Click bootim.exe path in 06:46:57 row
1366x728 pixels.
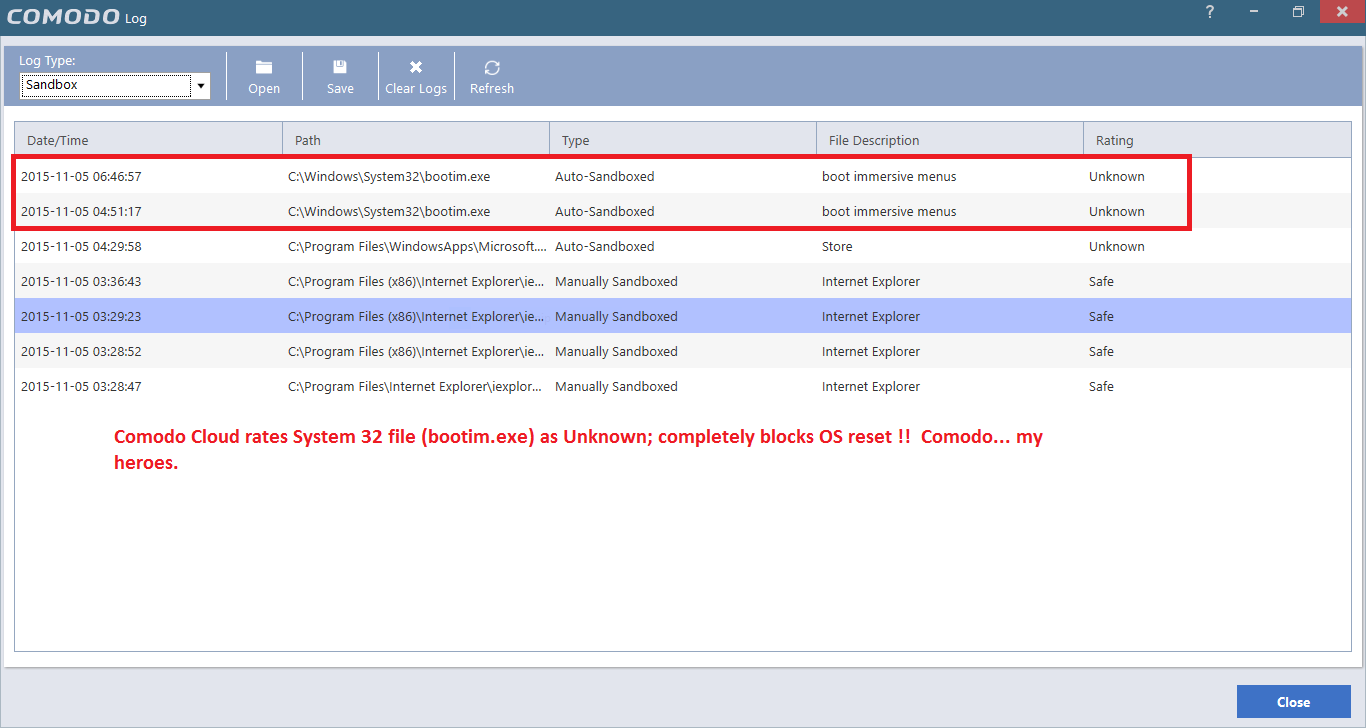pyautogui.click(x=389, y=177)
